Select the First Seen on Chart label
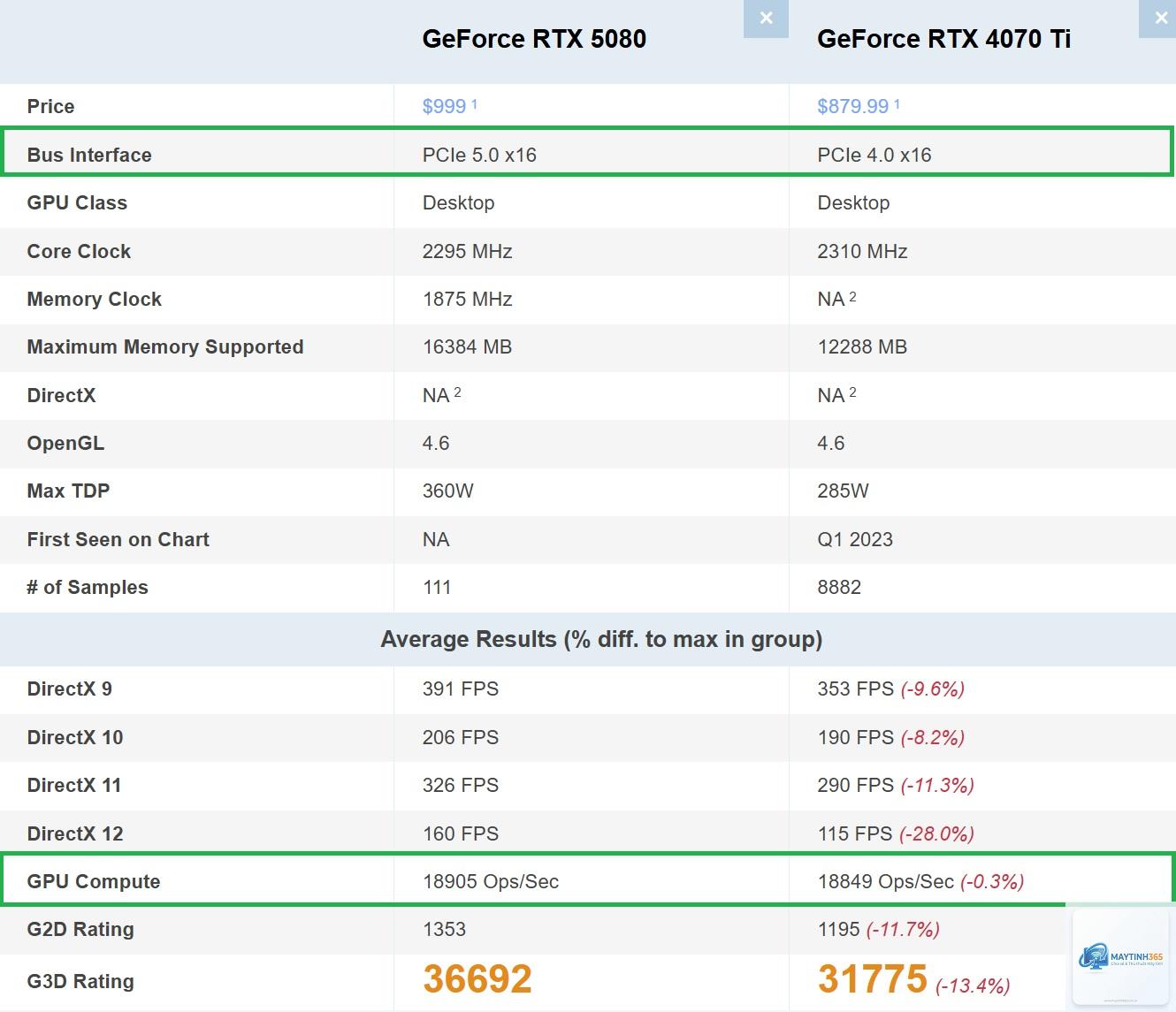Viewport: 1176px width, 1012px height. click(118, 539)
